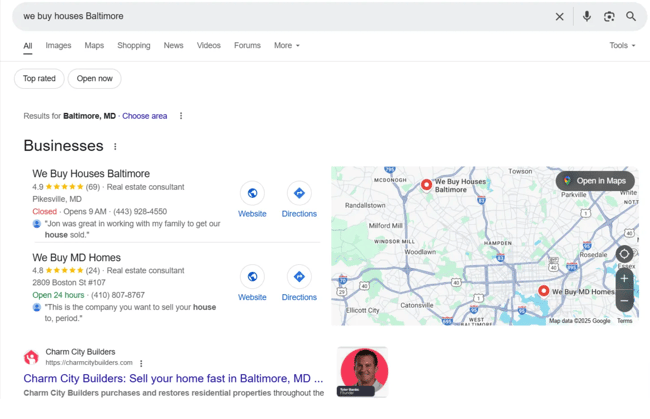
Task: Open three-dot menu next to charmcitybuilders.com URL
Action: pyautogui.click(x=141, y=363)
